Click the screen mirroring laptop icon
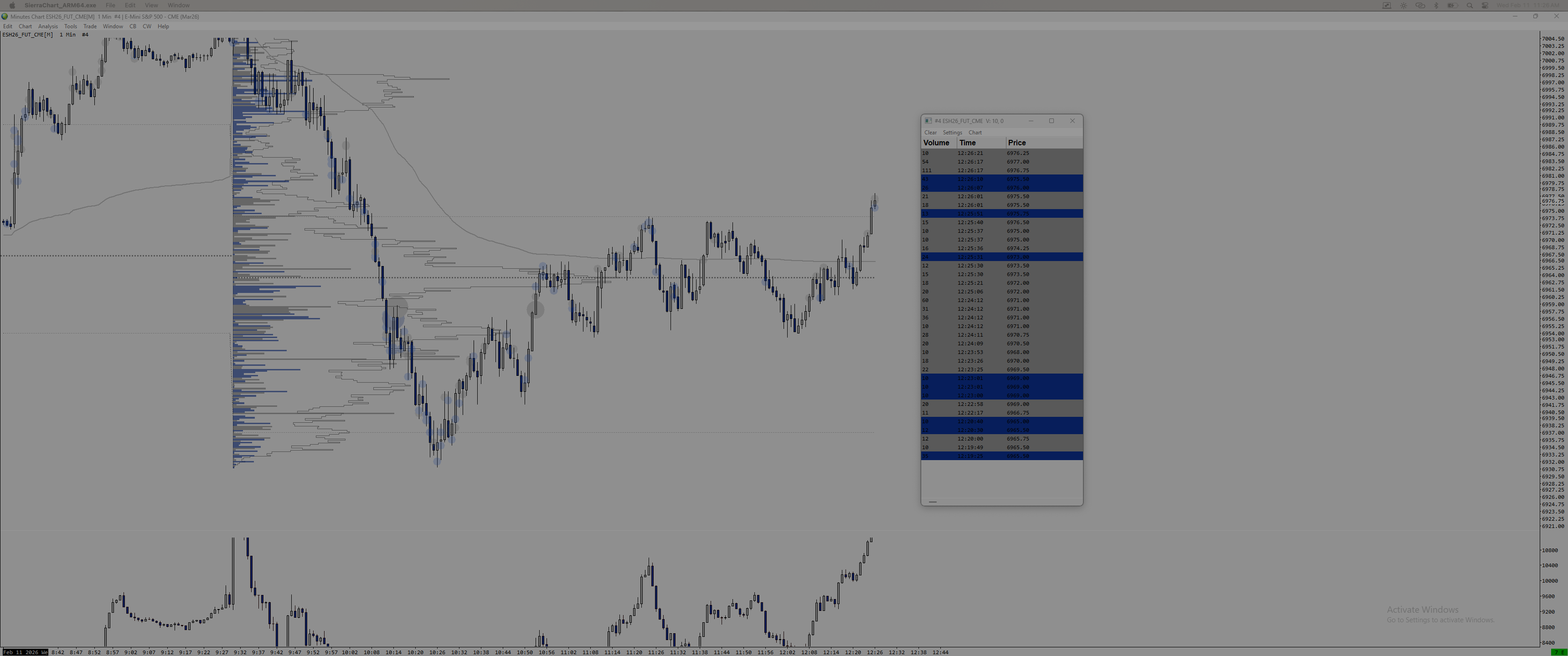 tap(1387, 5)
